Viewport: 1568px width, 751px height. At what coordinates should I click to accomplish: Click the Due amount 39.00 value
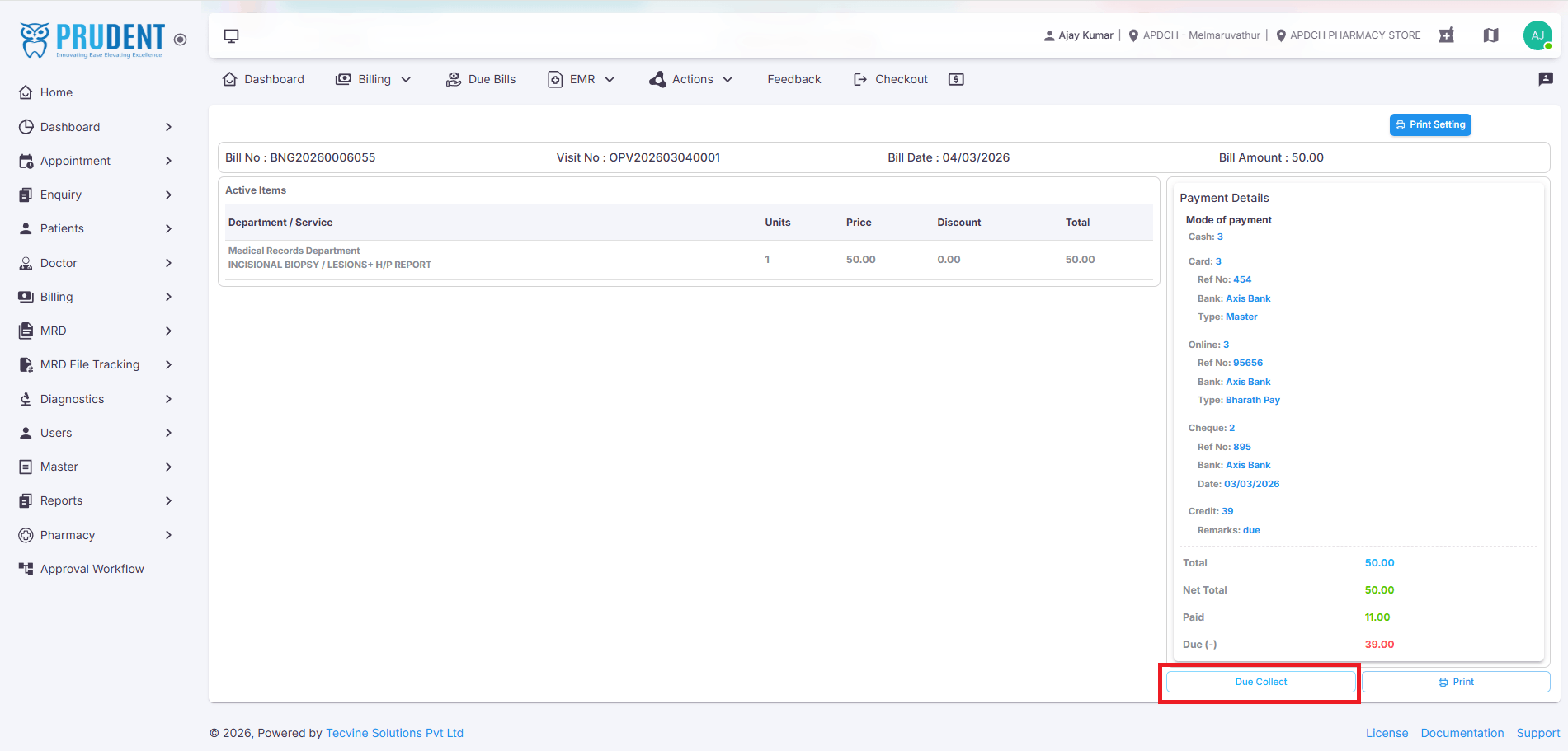[x=1379, y=645]
